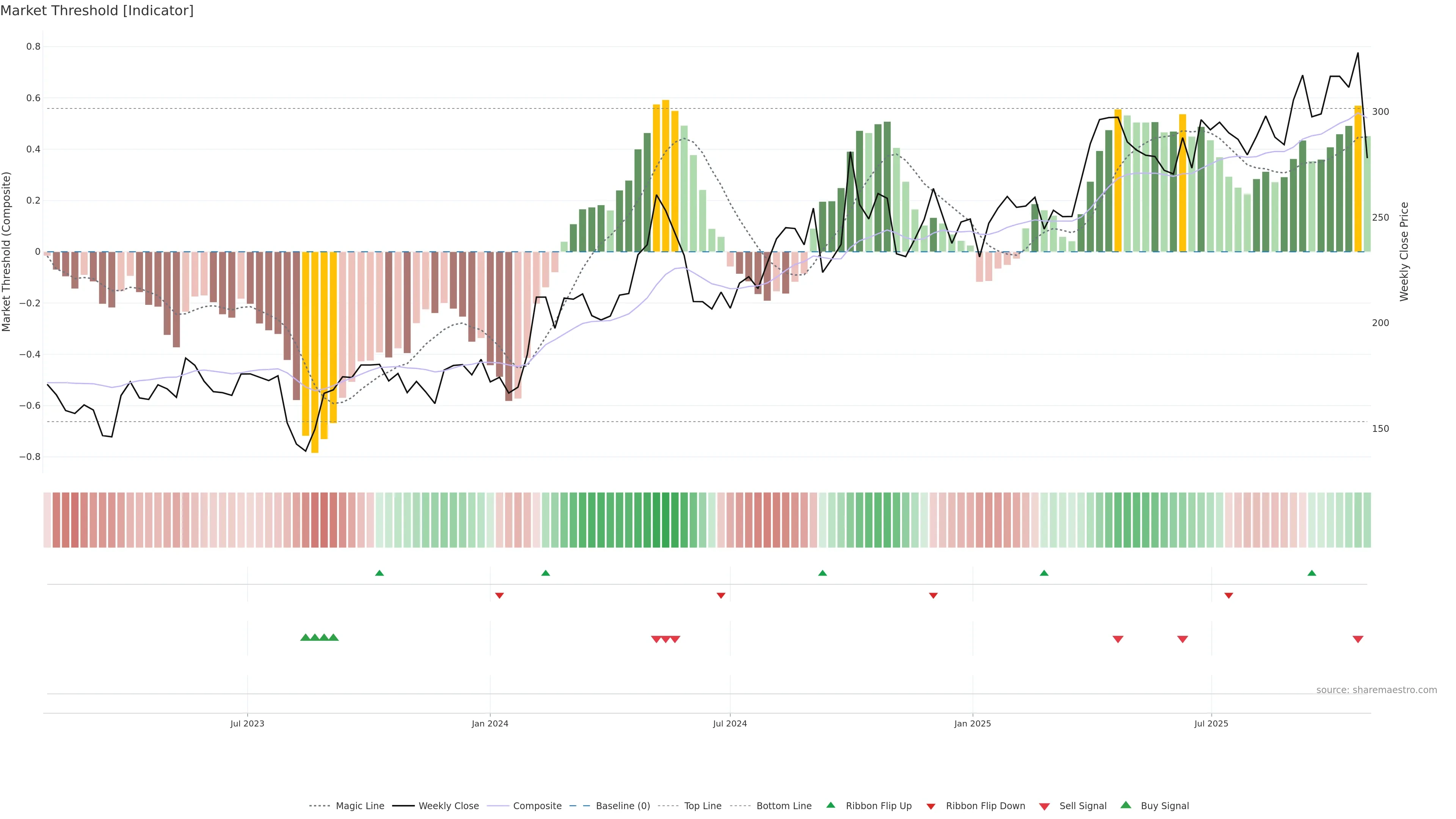
Task: Click the Magic Line legend entry
Action: 359,805
